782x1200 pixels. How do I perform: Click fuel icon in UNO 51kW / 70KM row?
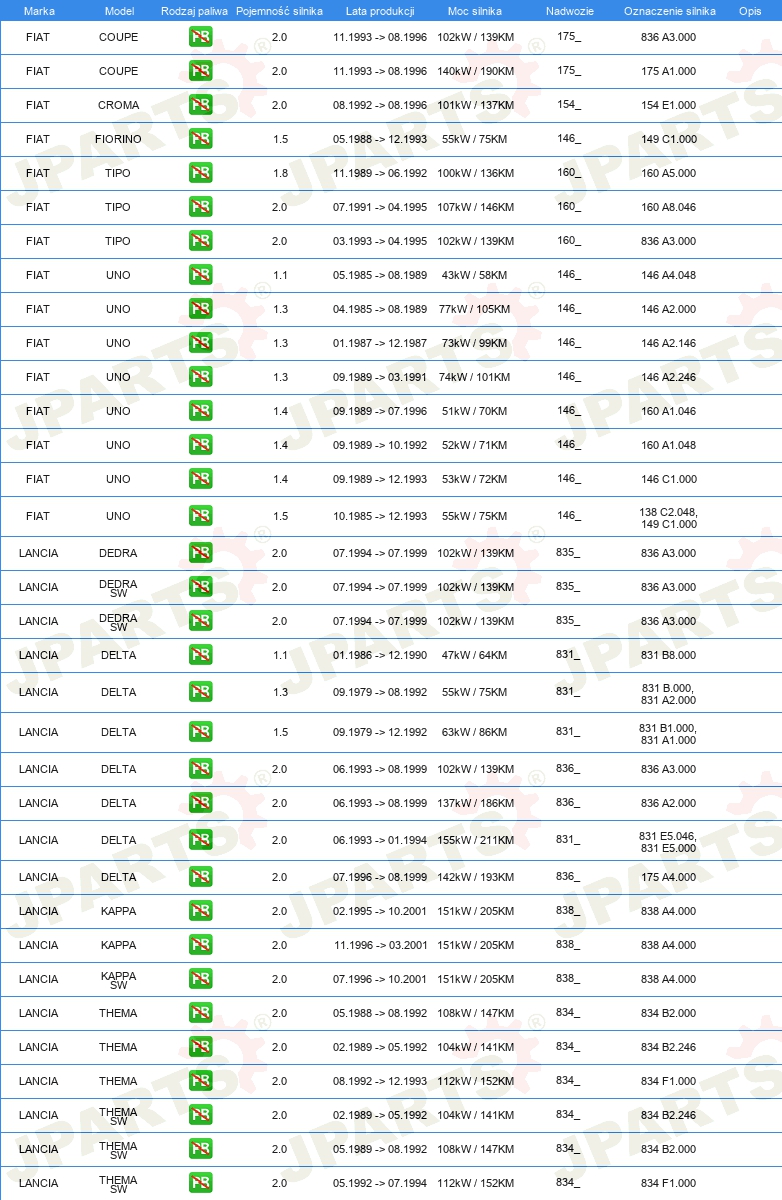tap(200, 411)
